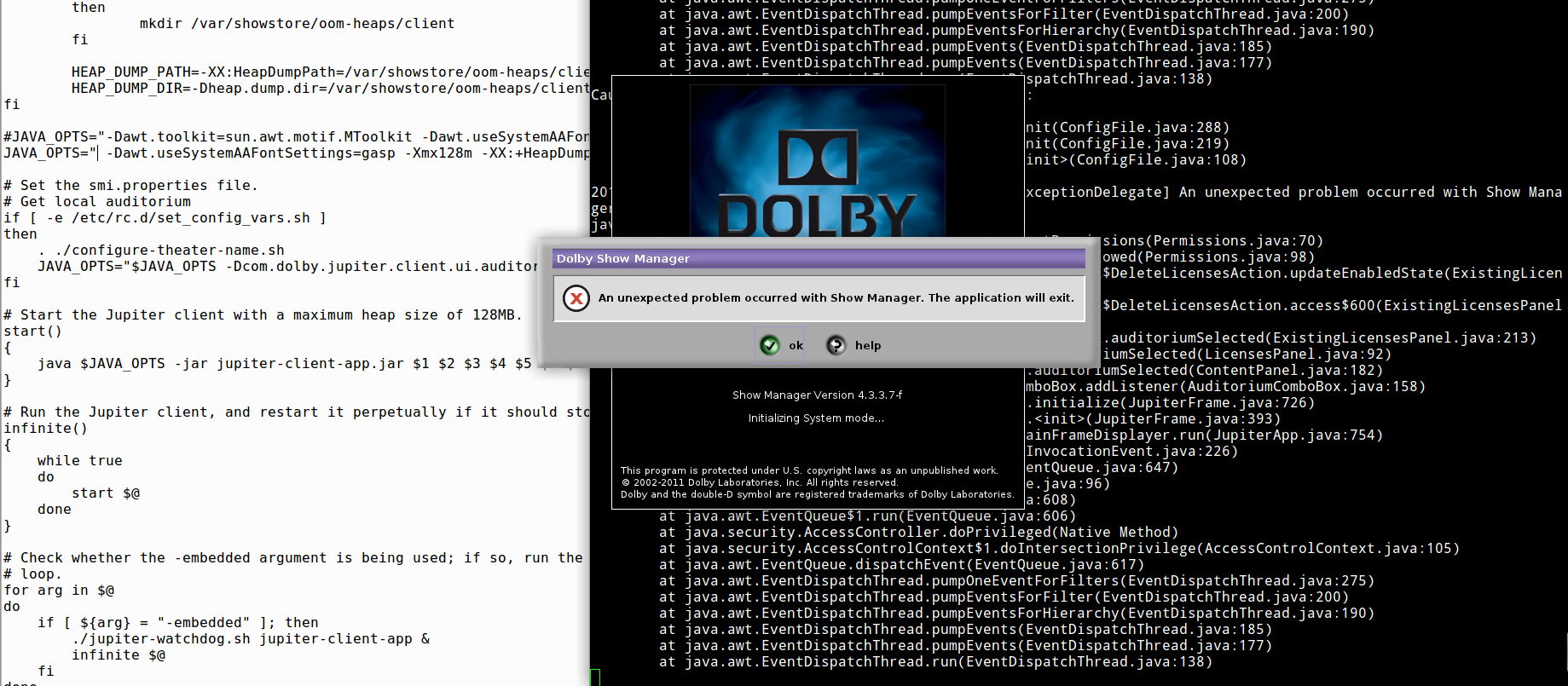Click the question mark help icon

[x=836, y=345]
